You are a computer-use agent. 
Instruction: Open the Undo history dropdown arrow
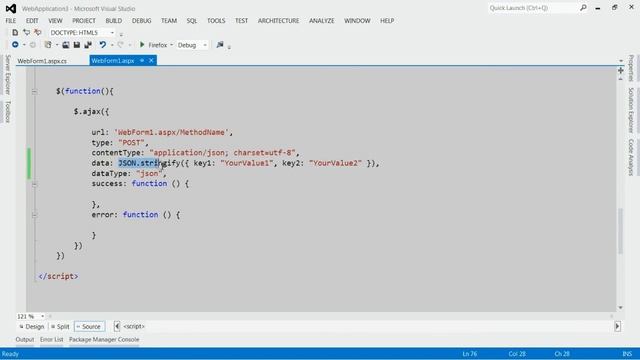(x=111, y=45)
